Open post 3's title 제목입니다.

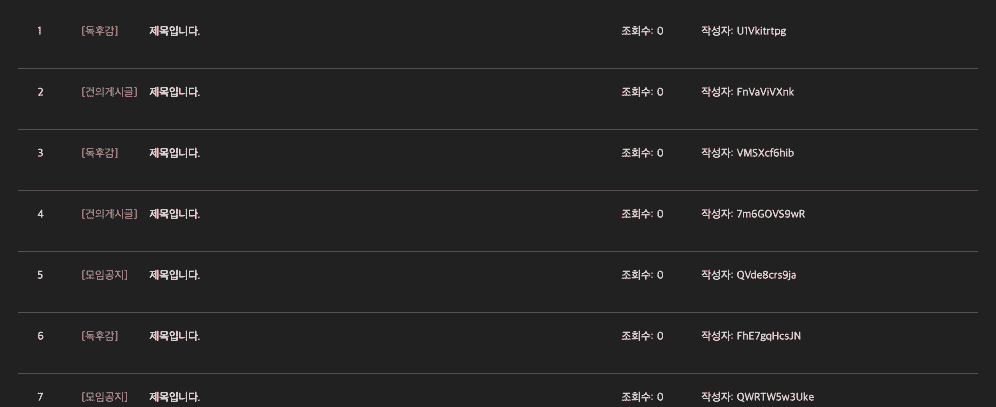pos(174,153)
